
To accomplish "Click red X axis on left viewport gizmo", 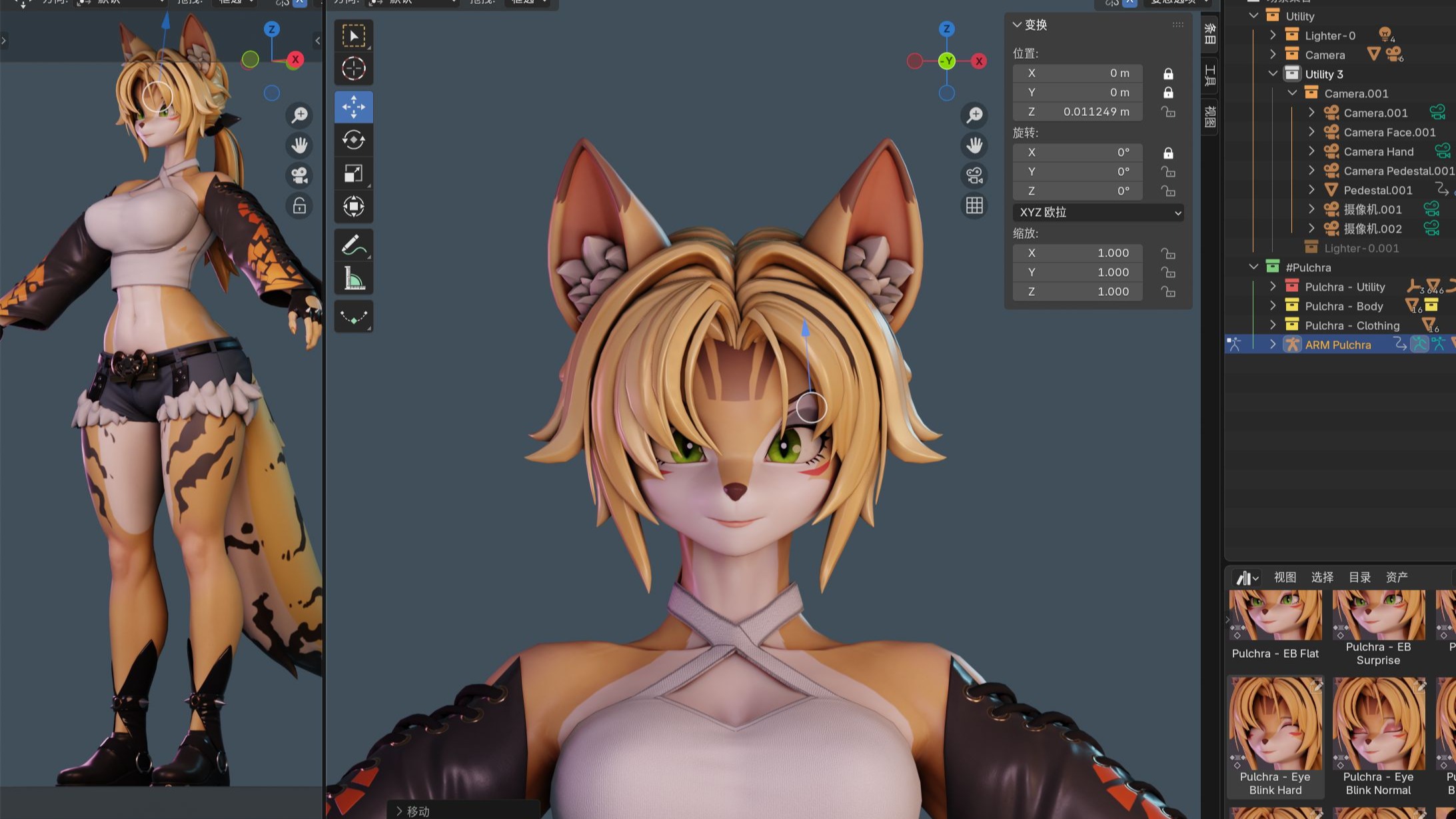I will coord(295,59).
